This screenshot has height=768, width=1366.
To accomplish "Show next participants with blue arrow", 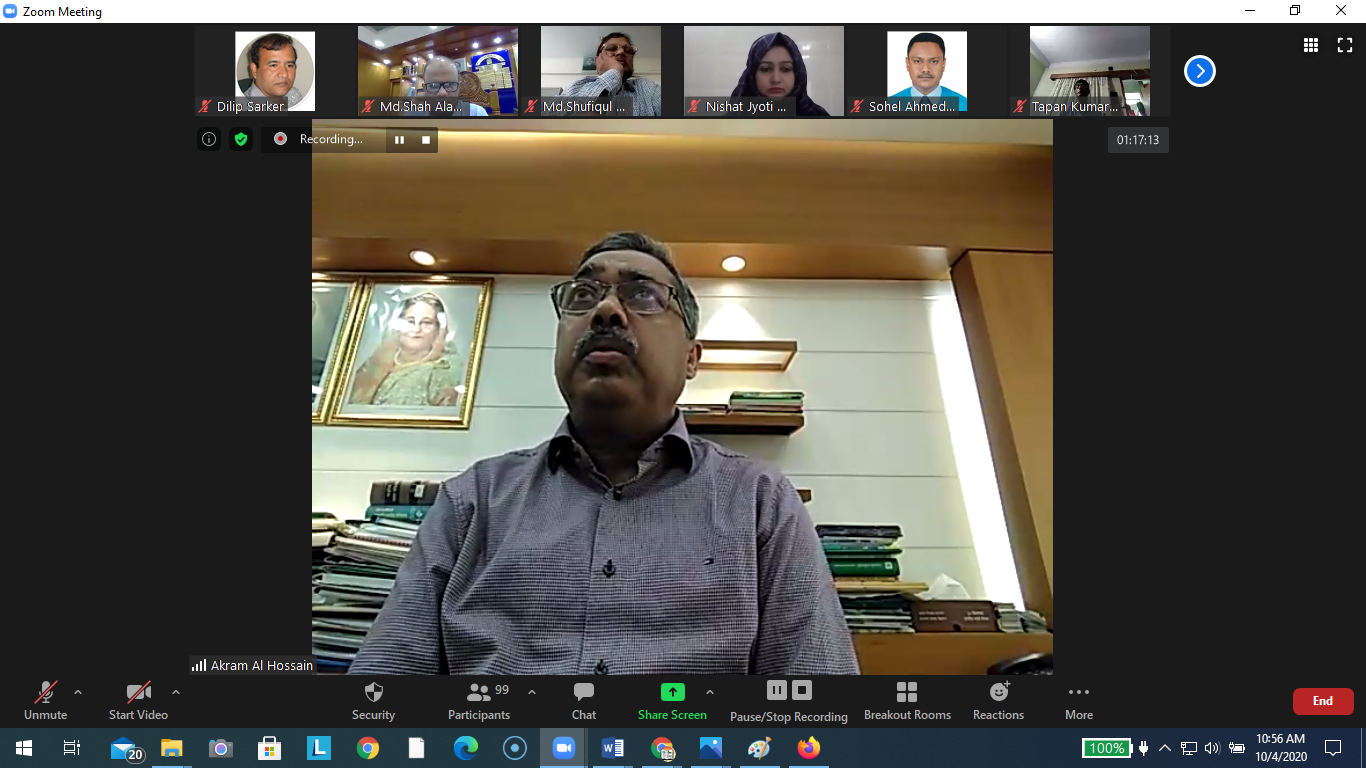I will pyautogui.click(x=1200, y=71).
